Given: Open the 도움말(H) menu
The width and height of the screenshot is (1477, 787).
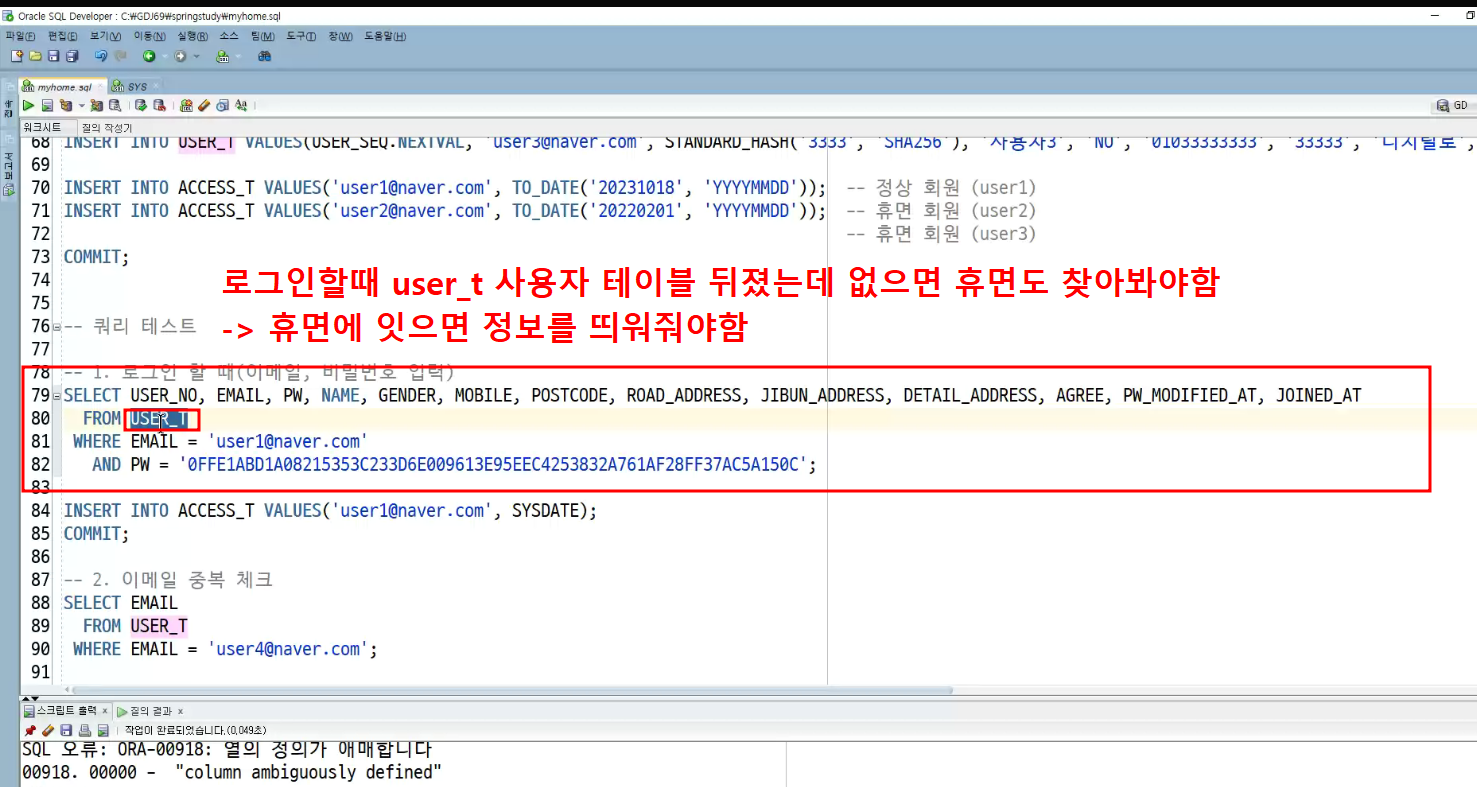Looking at the screenshot, I should pyautogui.click(x=385, y=36).
